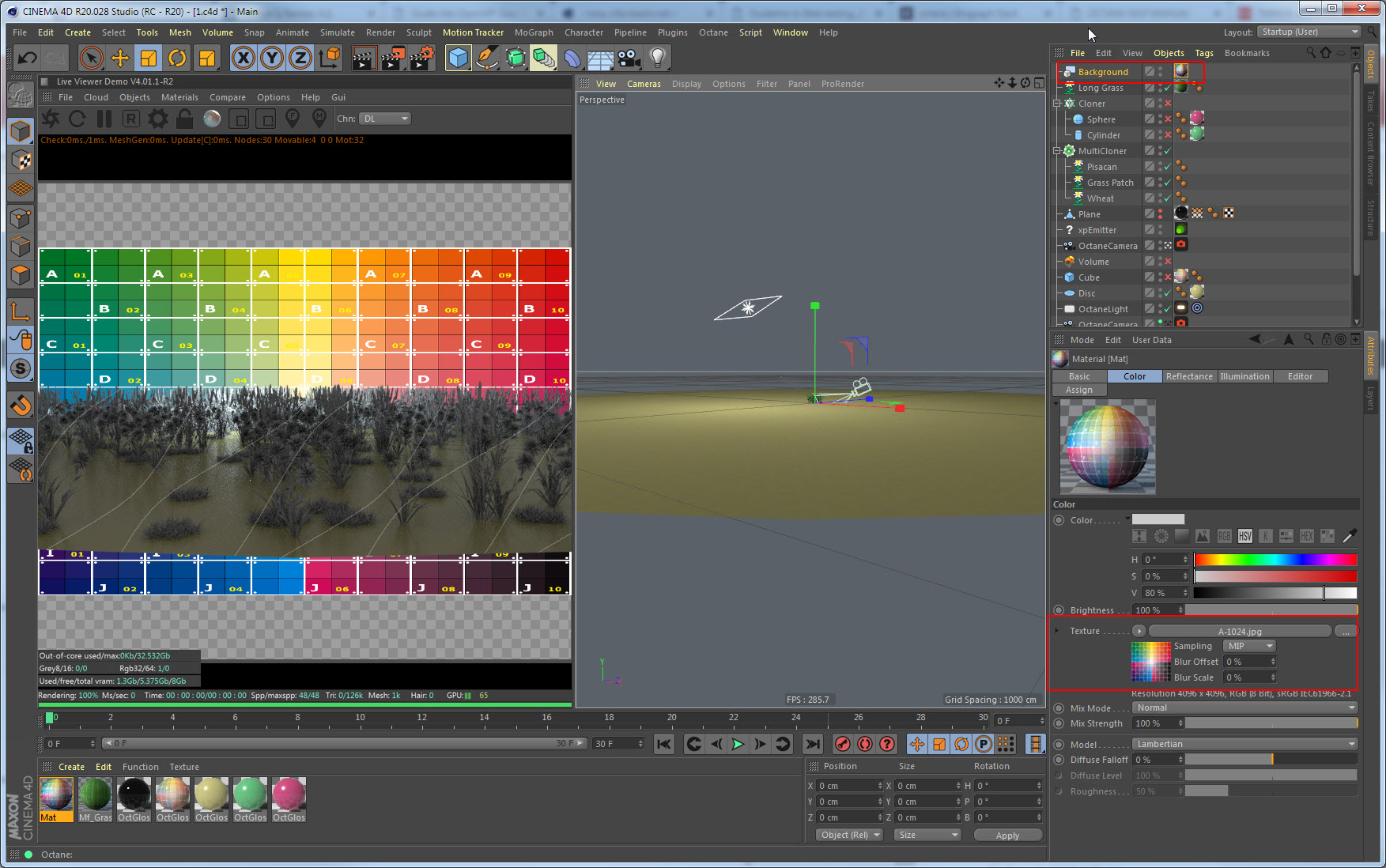This screenshot has width=1386, height=868.
Task: Open the Sampling dropdown set to MIP
Action: (1250, 646)
